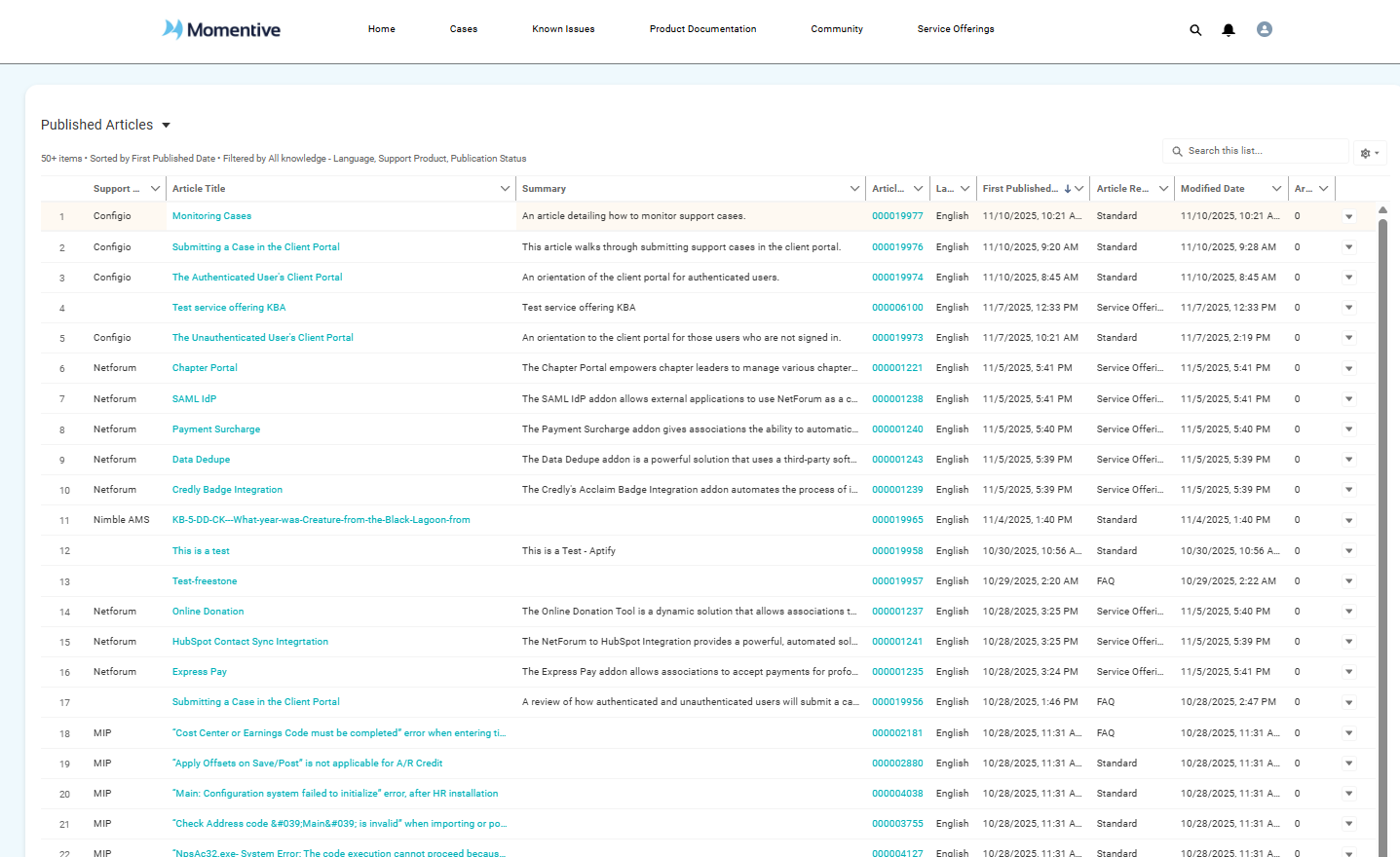Open row actions for Credly Badge Integration
Viewport: 1400px width, 857px height.
click(1349, 490)
